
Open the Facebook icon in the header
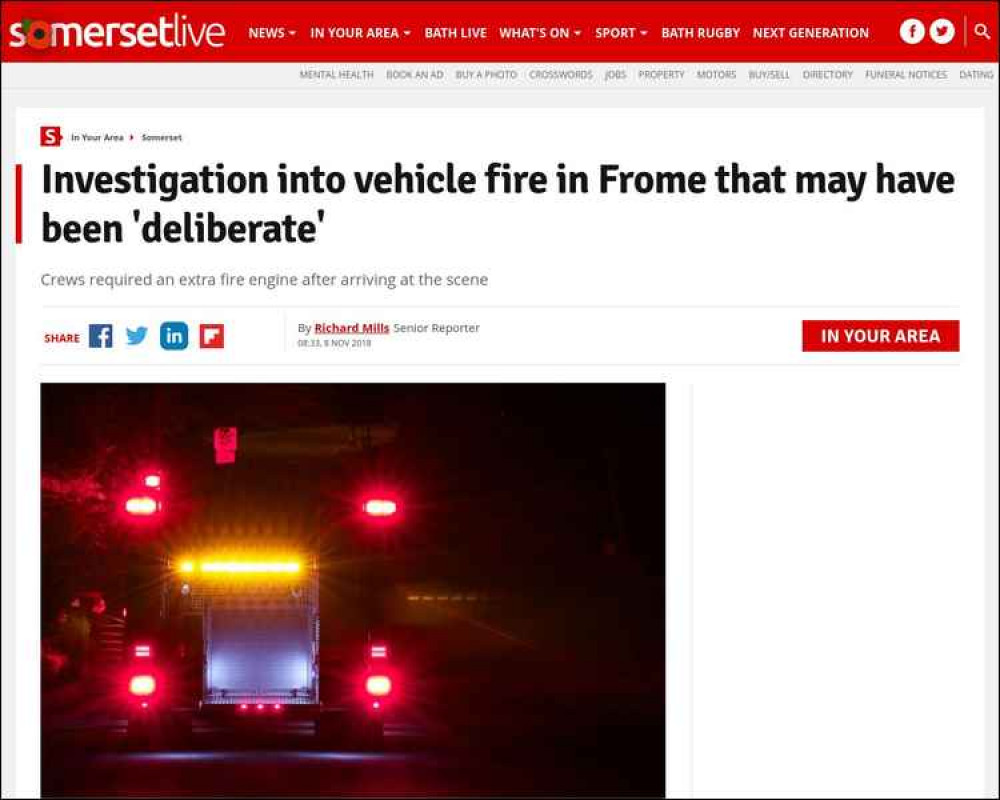[912, 31]
